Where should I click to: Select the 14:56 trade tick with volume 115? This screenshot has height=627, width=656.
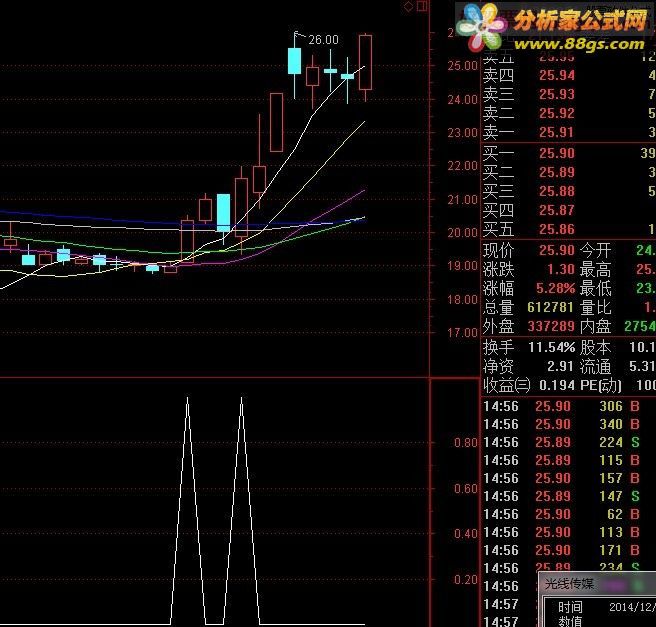click(x=561, y=460)
